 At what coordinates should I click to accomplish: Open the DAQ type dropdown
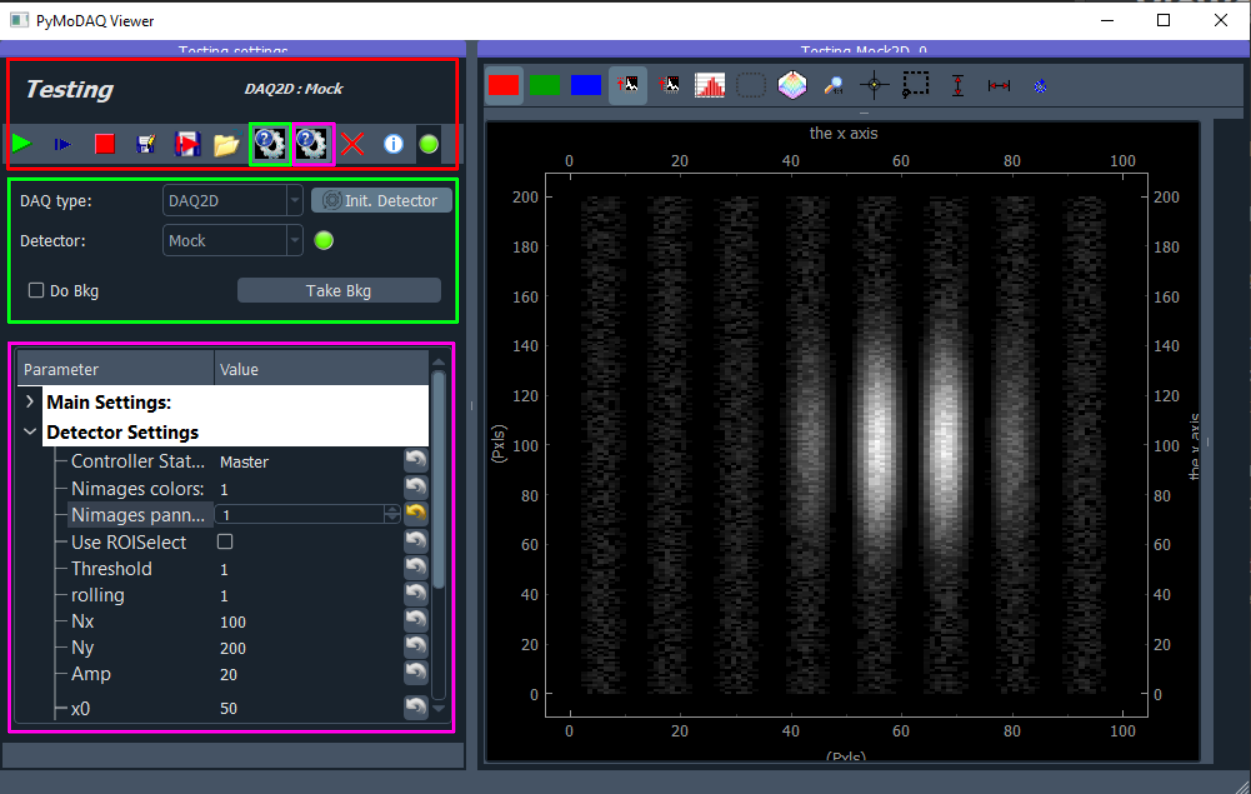pos(233,201)
